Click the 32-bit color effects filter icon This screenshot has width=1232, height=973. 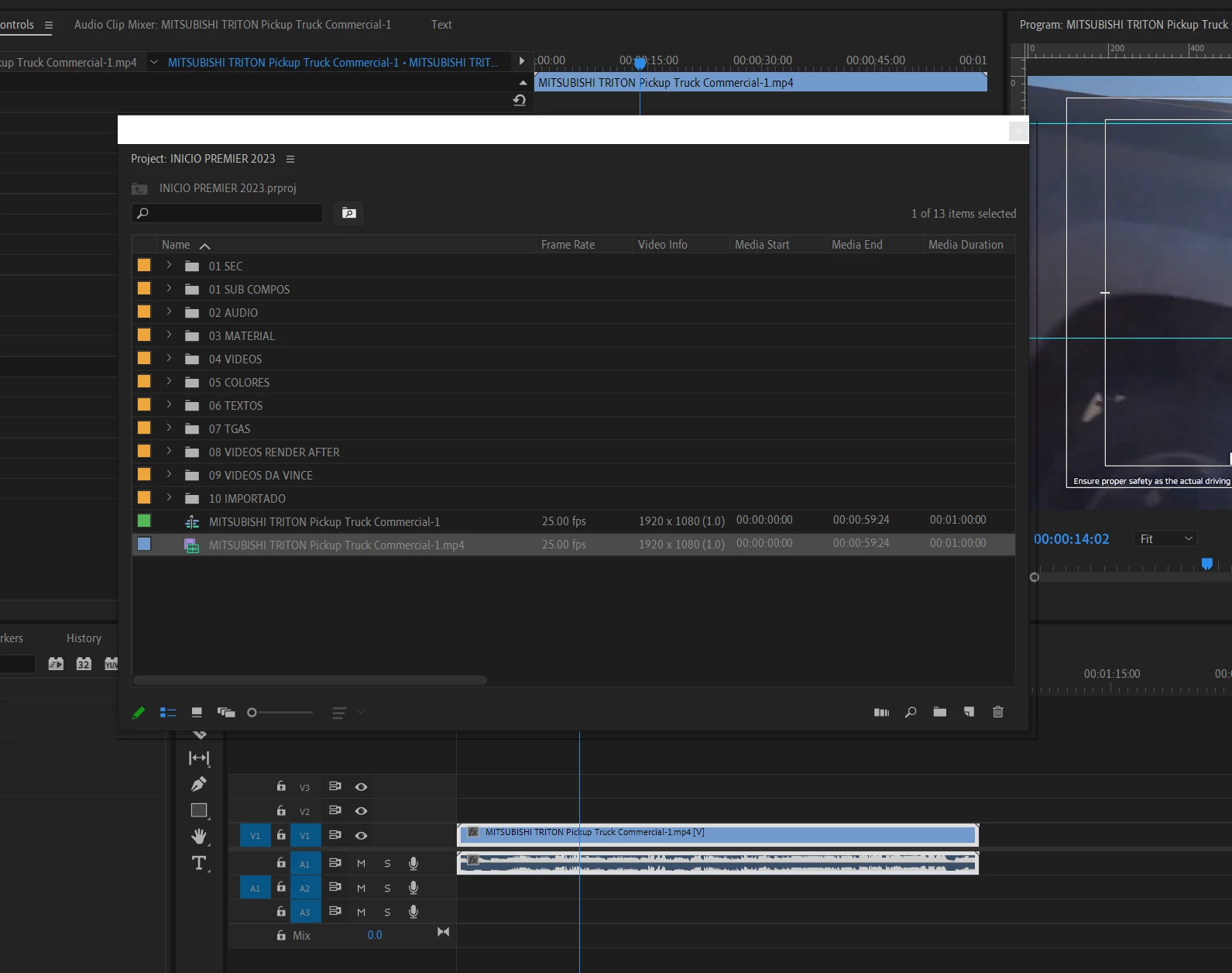84,664
